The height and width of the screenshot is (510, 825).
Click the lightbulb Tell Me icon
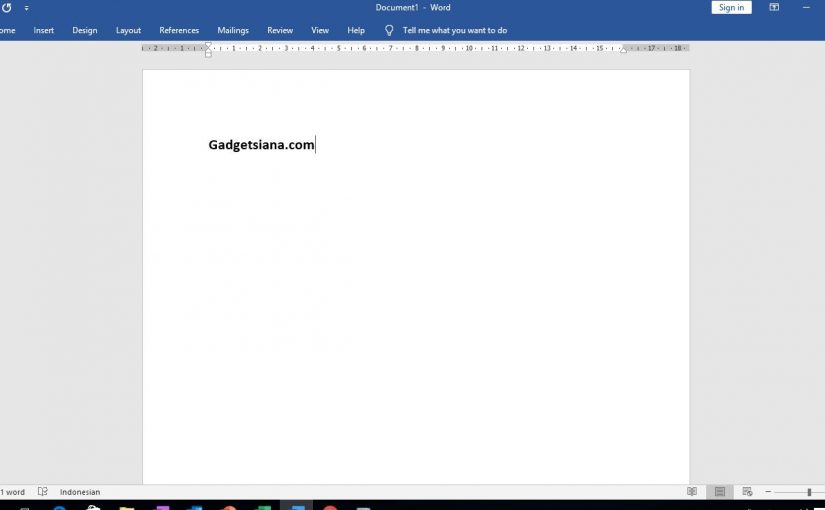tap(389, 31)
